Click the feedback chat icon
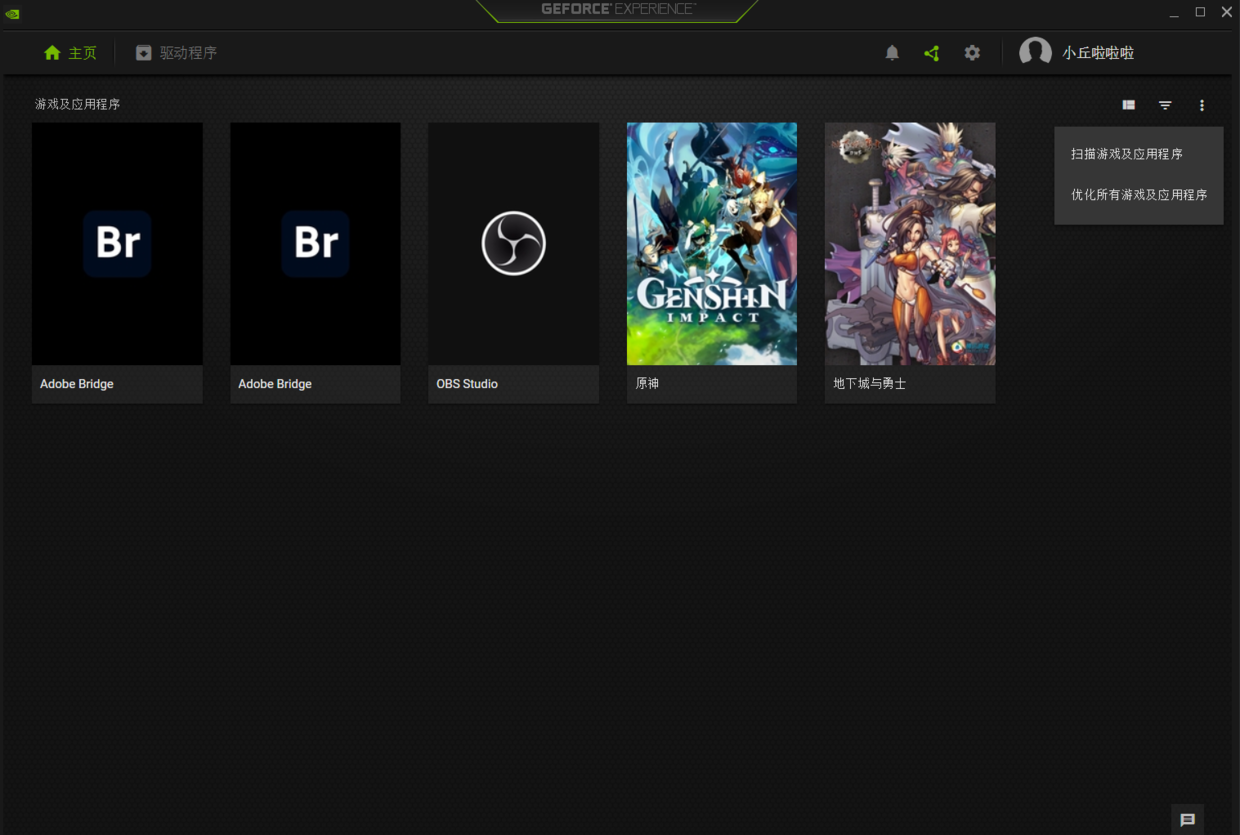The width and height of the screenshot is (1240, 835). tap(1187, 820)
